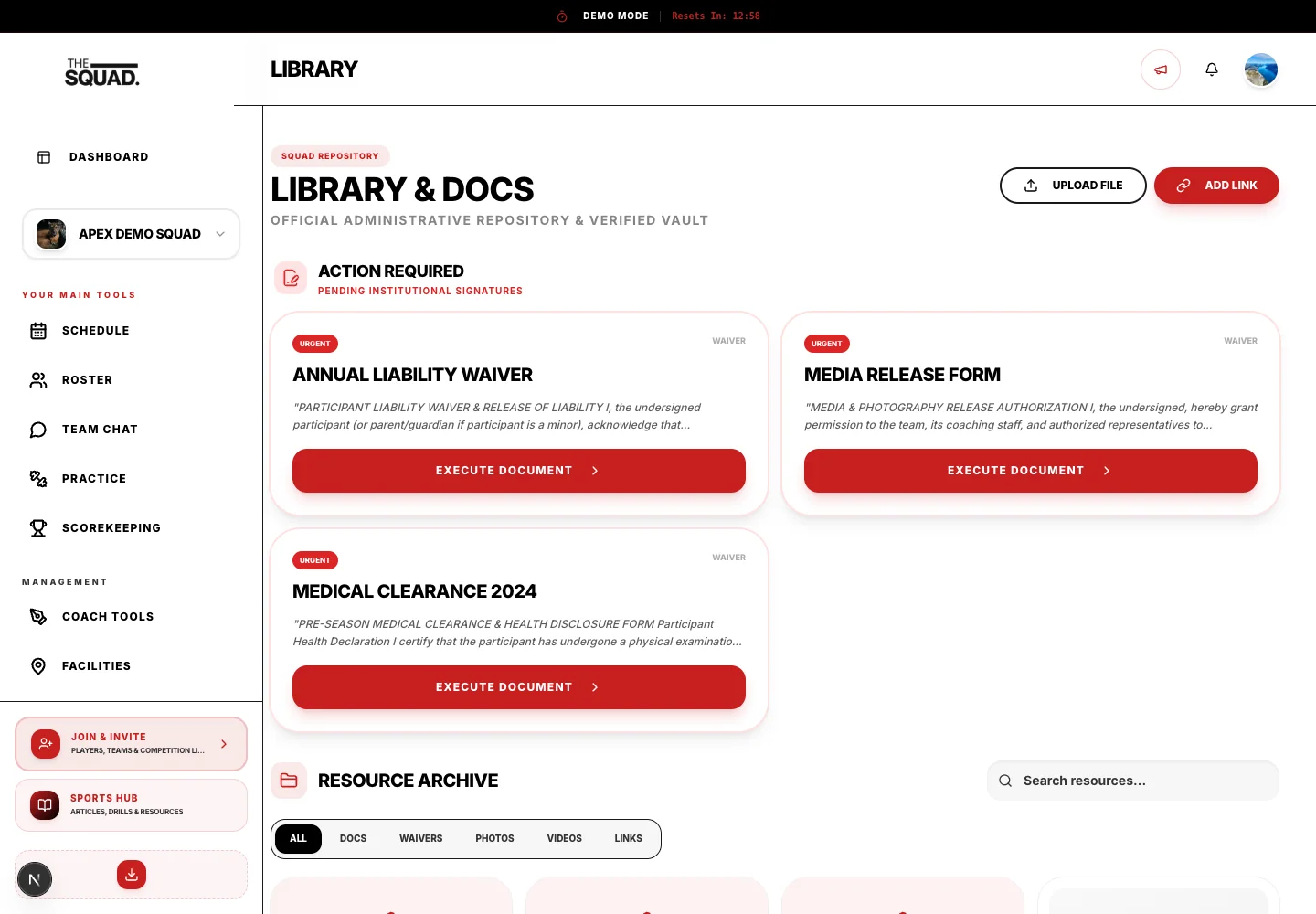Click the Scorekeeping trophy icon
Screen dimensions: 1316x914
point(38,528)
